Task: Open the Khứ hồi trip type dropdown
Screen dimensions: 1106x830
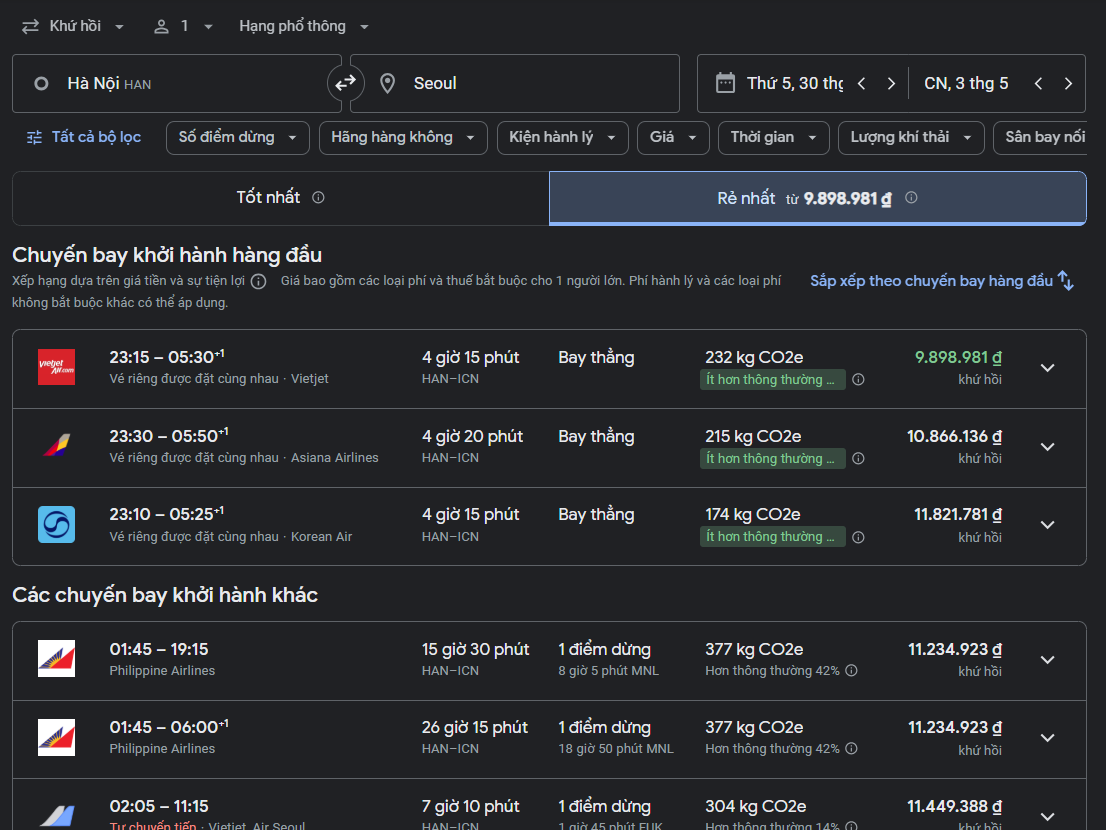Action: pyautogui.click(x=73, y=26)
